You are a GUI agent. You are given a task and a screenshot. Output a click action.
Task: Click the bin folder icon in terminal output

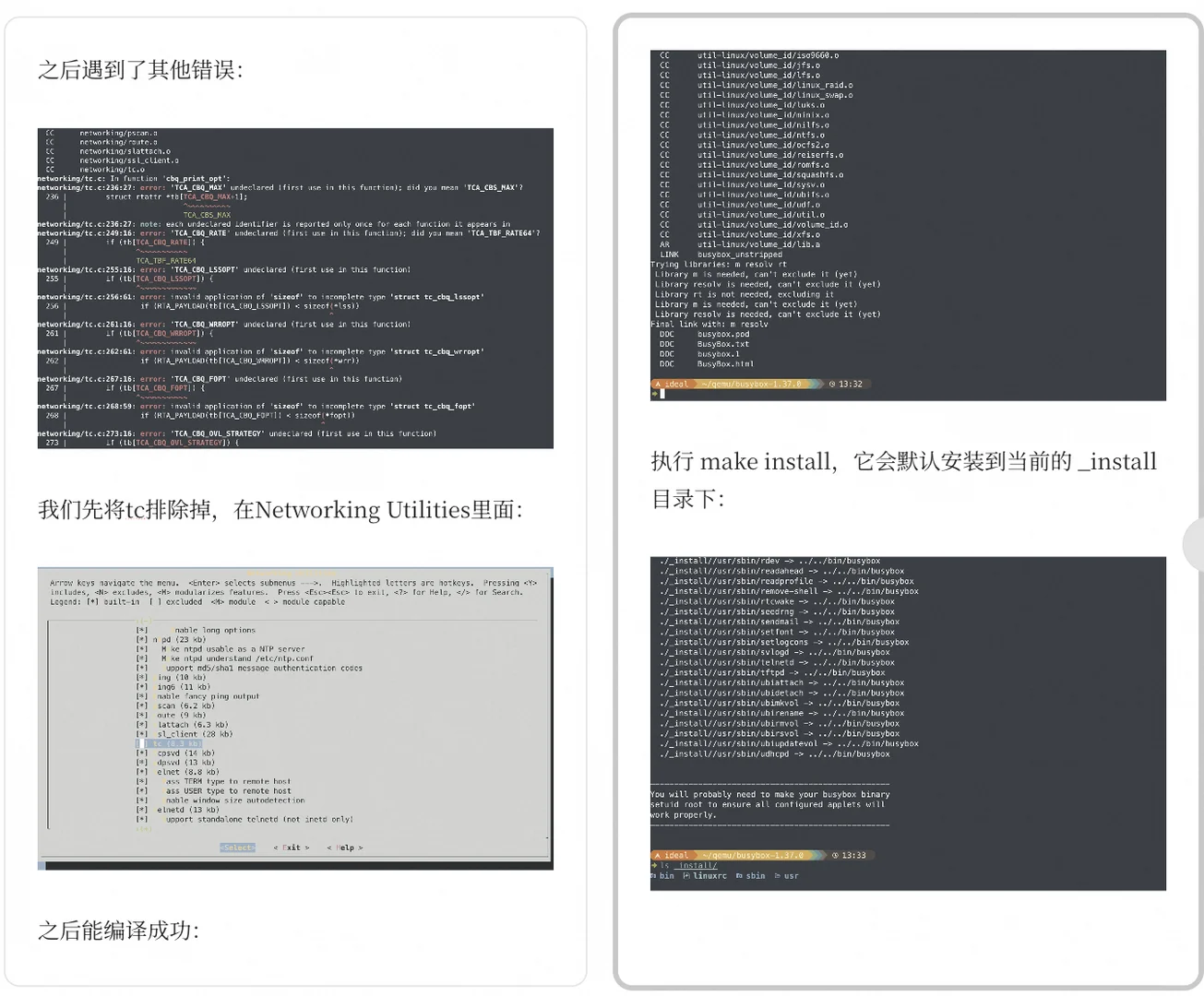pyautogui.click(x=653, y=875)
